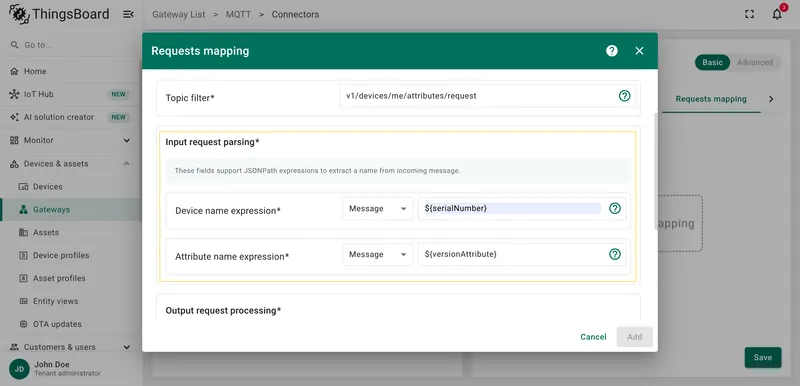800x386 pixels.
Task: Click the Add button in dialog
Action: click(x=635, y=337)
